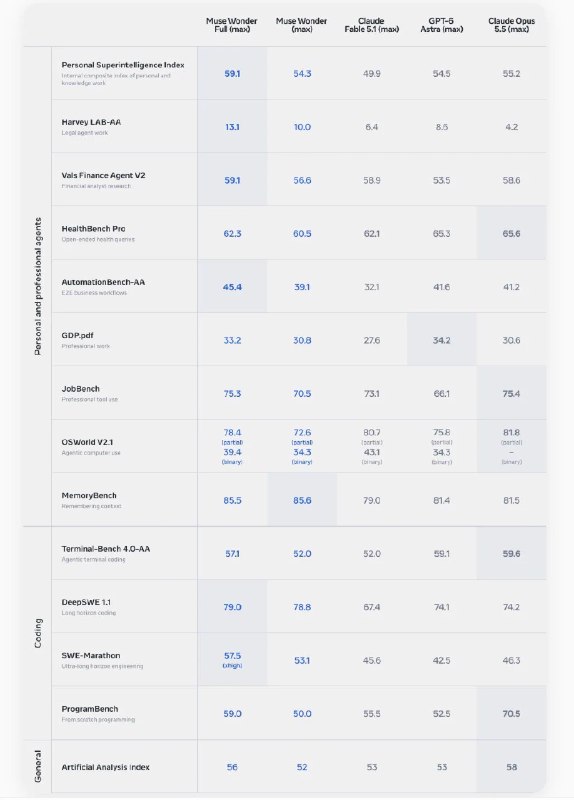Click the vertical Coding section label
574x800 pixels.
click(38, 633)
